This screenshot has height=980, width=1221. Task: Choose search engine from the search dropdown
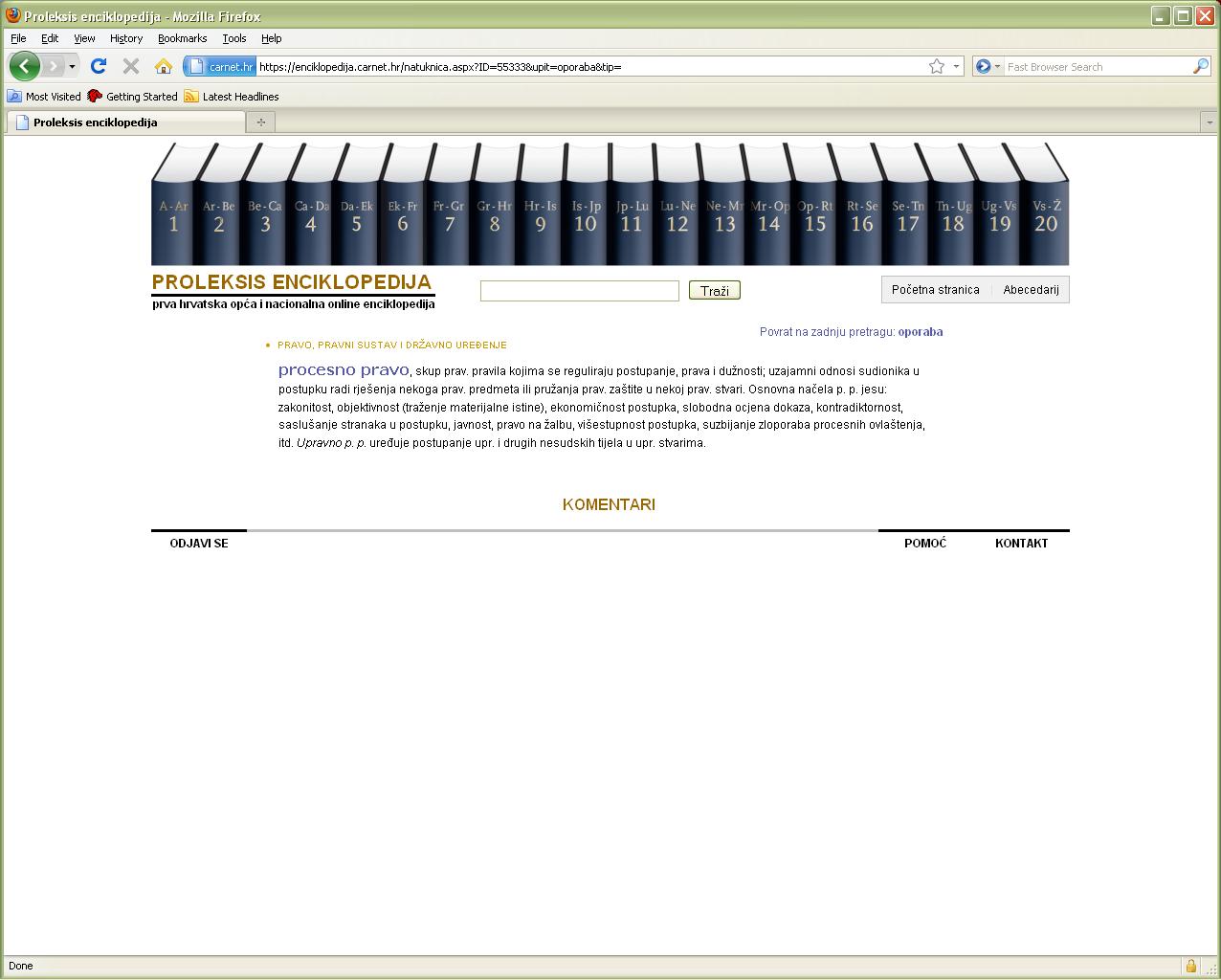coord(988,66)
